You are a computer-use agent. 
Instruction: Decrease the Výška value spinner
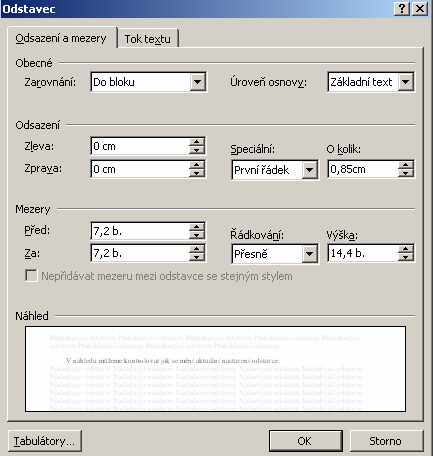(x=406, y=257)
